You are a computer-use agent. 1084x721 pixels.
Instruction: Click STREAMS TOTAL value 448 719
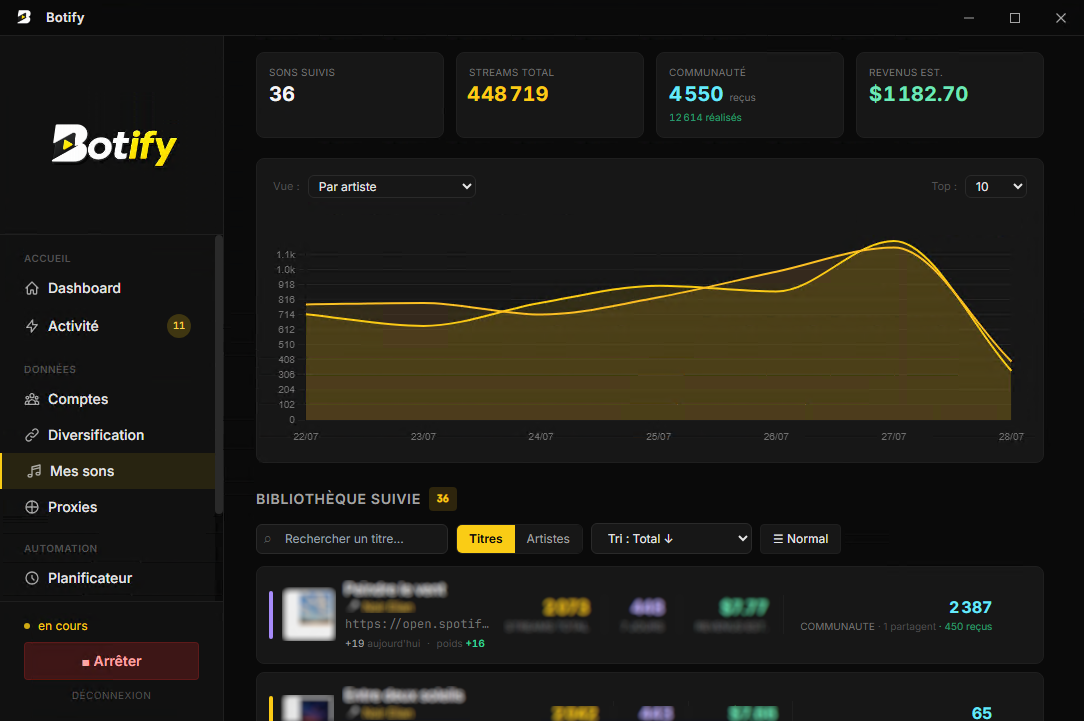pyautogui.click(x=508, y=93)
